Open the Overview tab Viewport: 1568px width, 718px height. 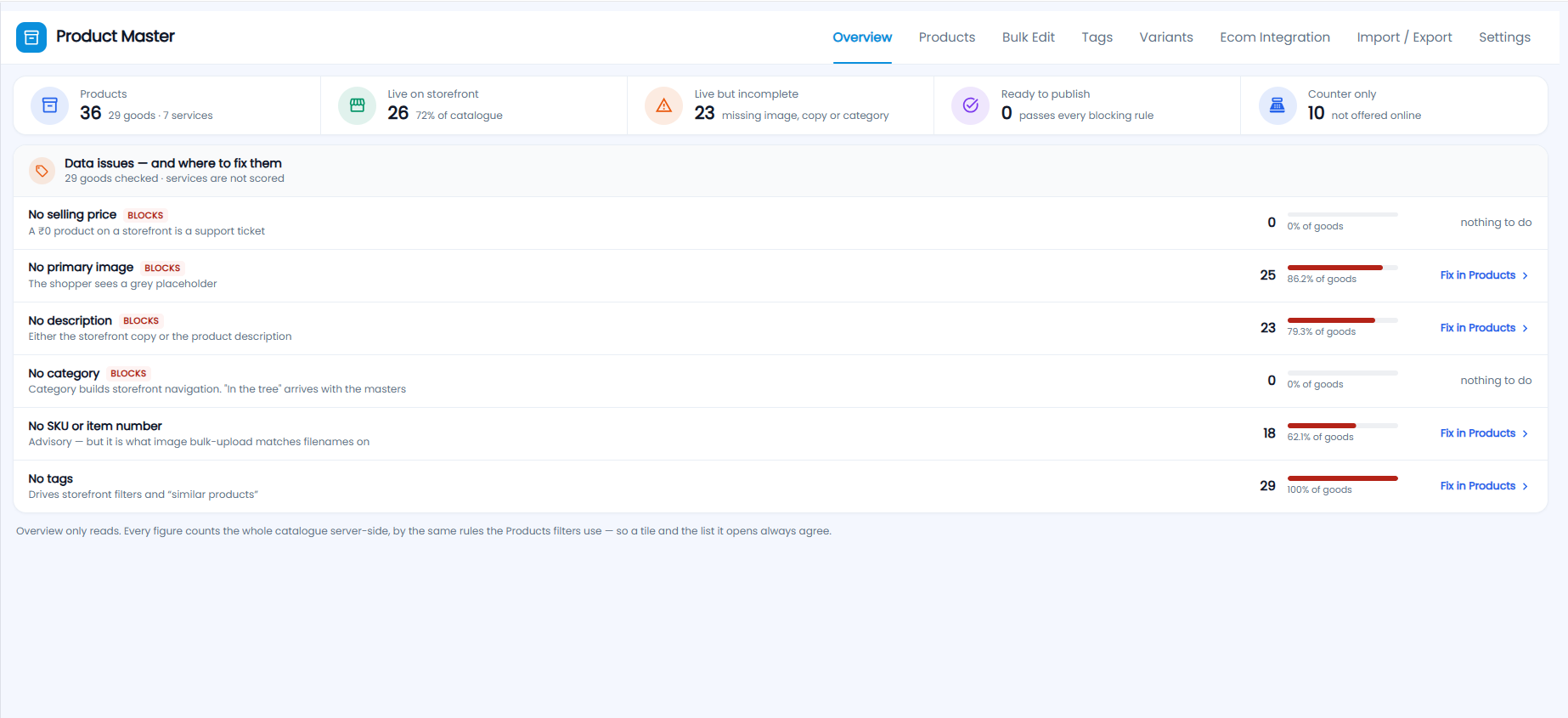(x=862, y=37)
